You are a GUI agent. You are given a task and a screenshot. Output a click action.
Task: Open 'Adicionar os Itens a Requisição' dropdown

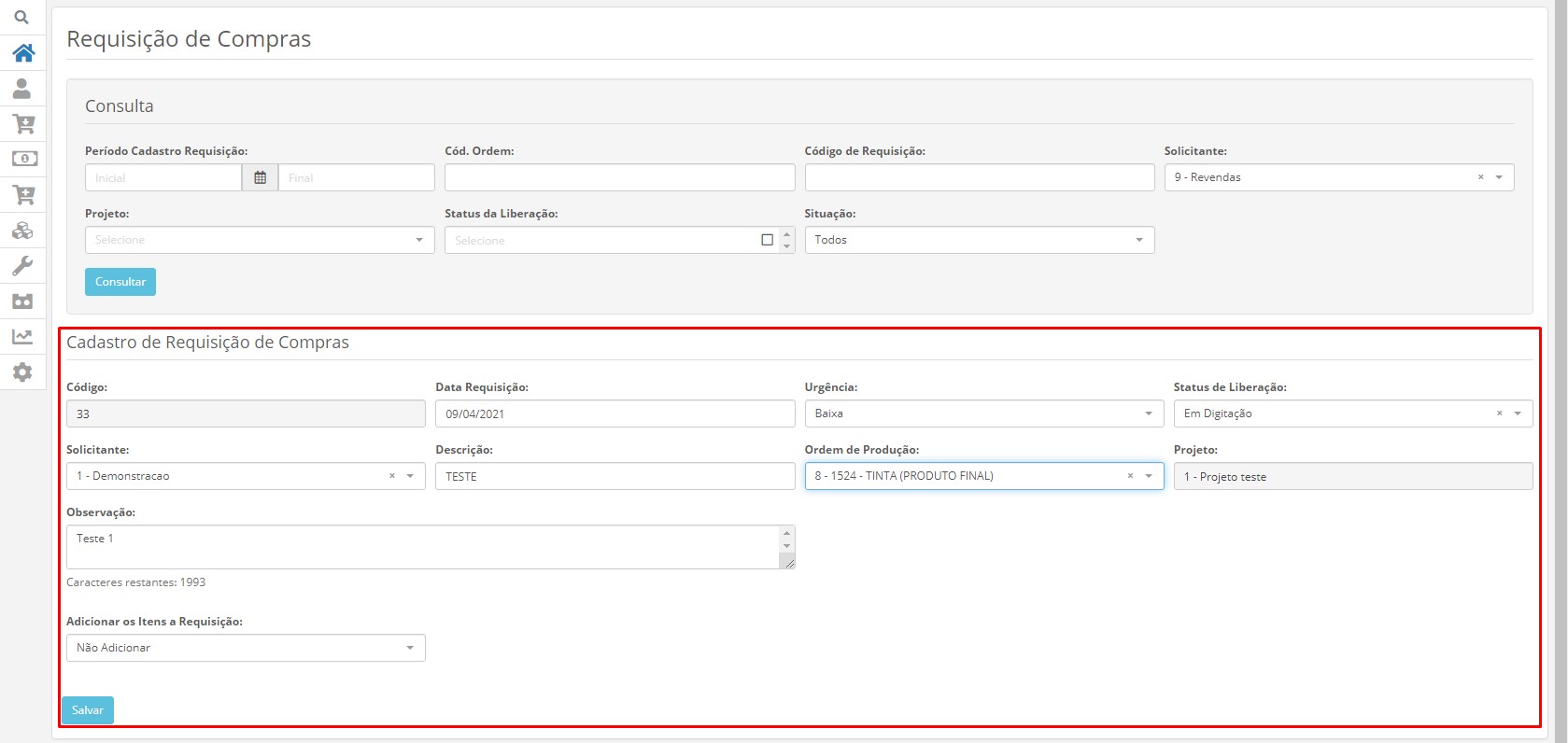coord(246,648)
